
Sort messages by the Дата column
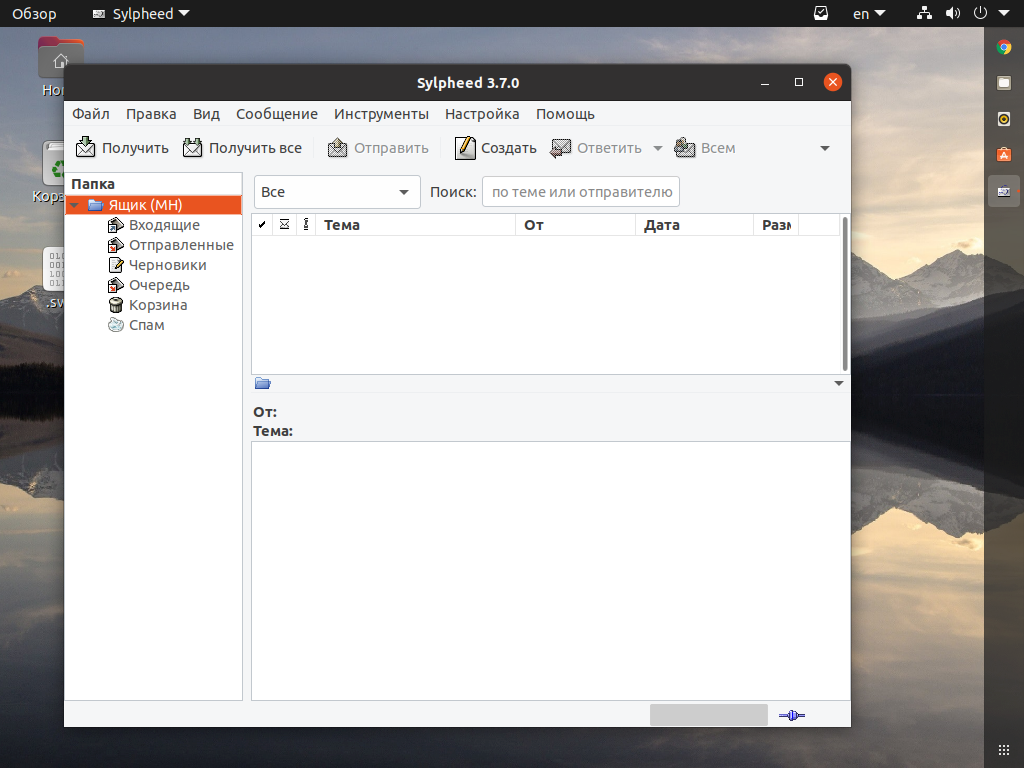(694, 225)
